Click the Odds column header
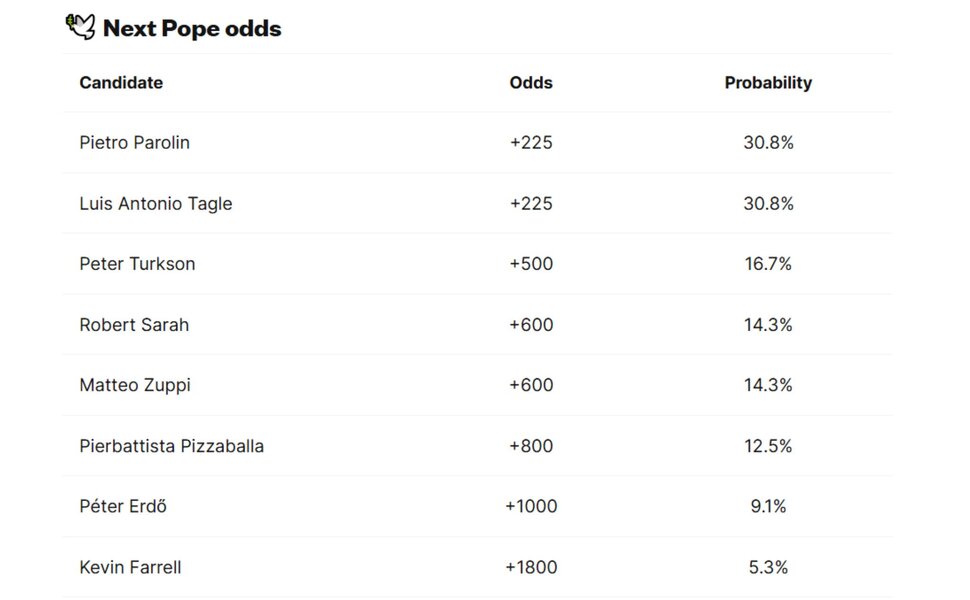The height and width of the screenshot is (600, 970). 531,83
